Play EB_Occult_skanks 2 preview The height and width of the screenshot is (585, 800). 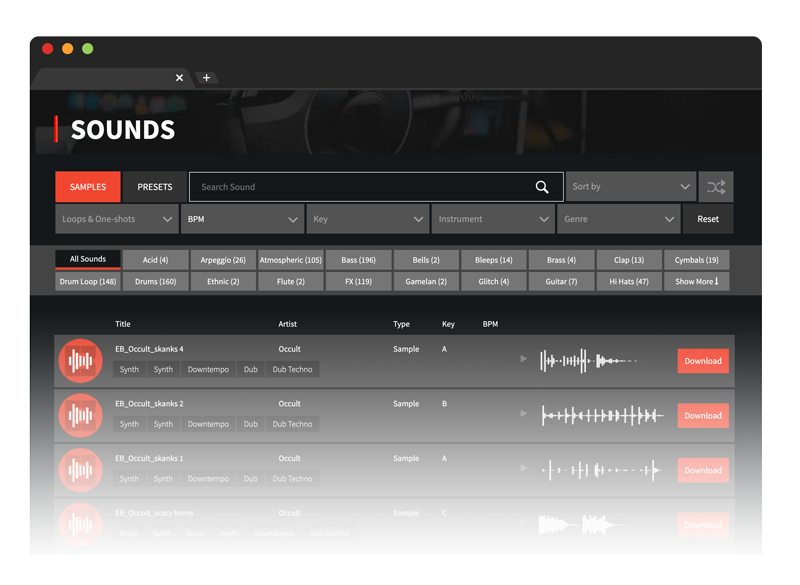523,413
